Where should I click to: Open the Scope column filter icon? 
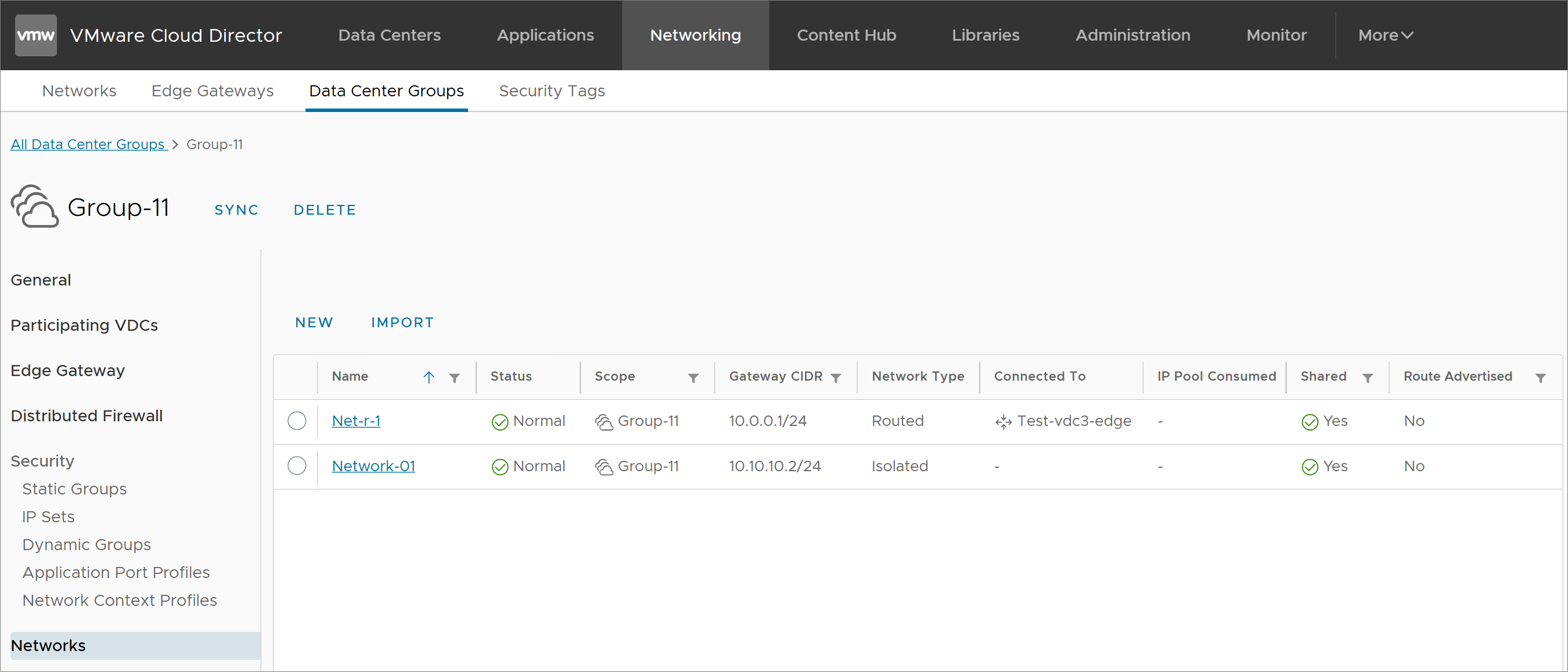click(693, 378)
